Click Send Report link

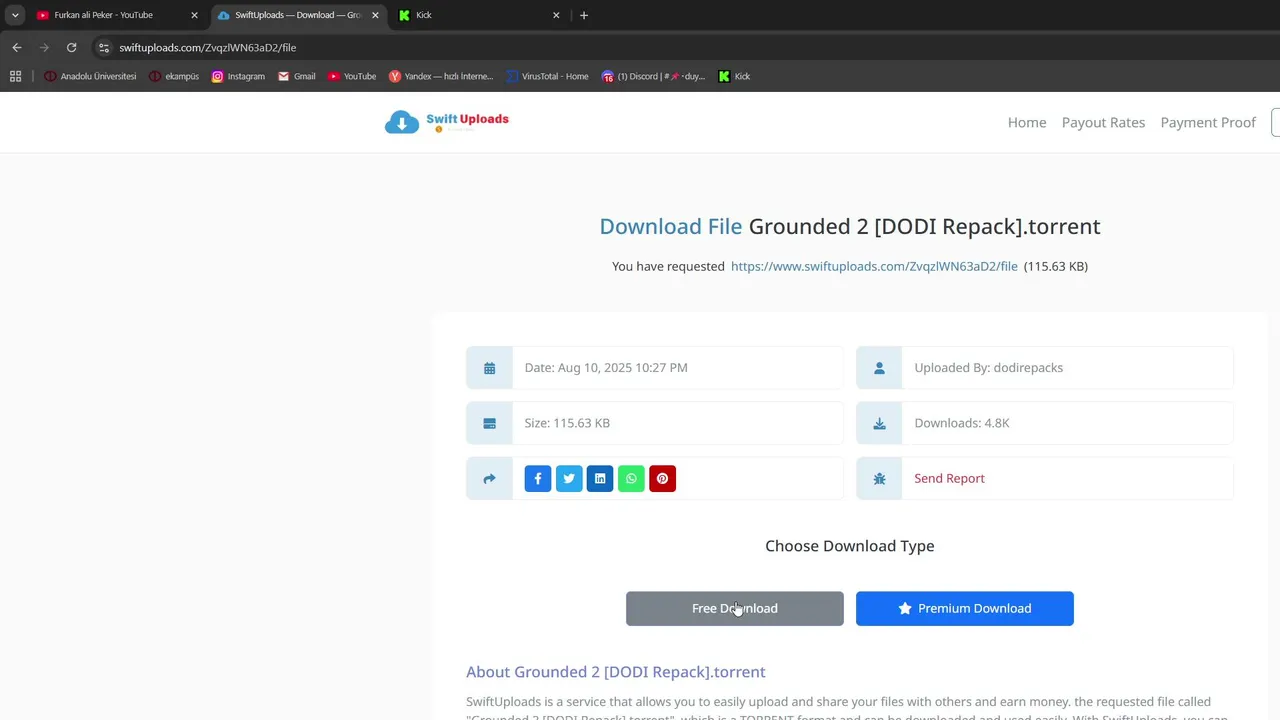949,479
